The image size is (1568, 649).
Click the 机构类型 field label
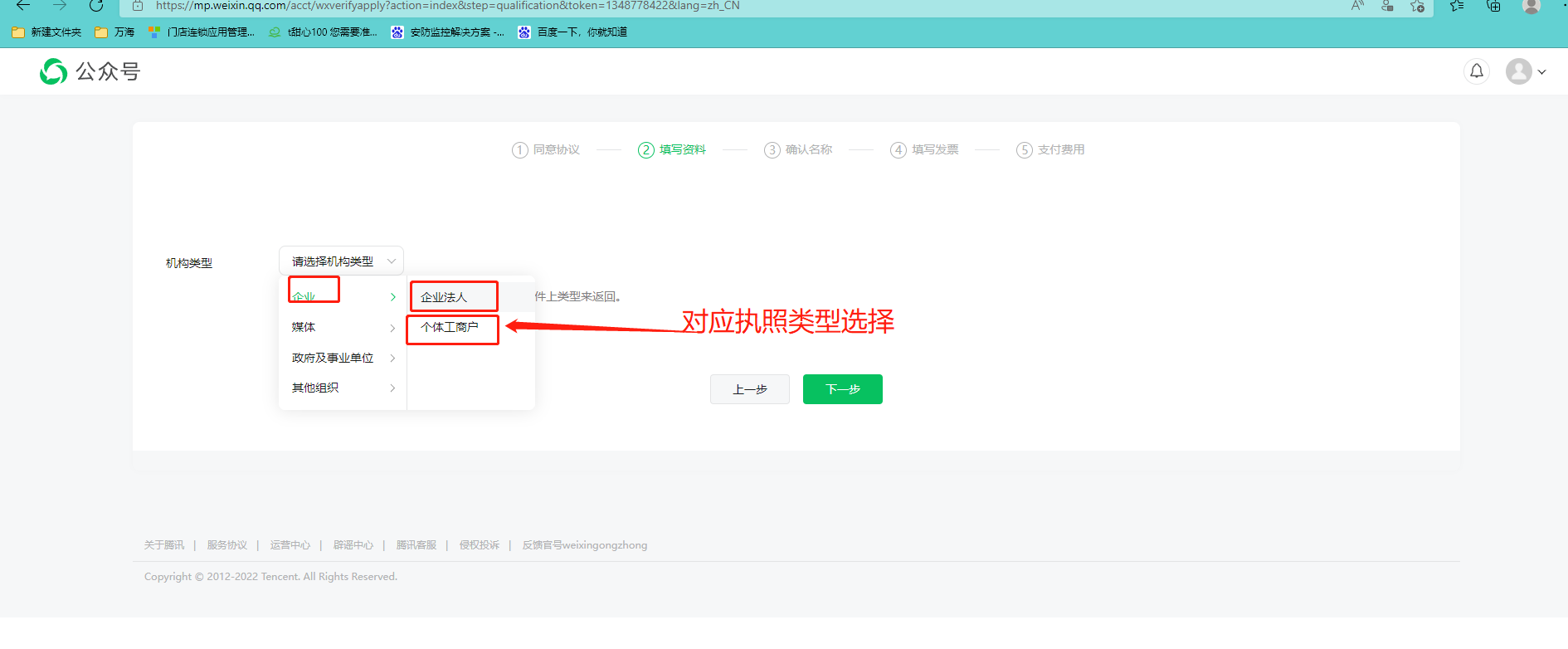pos(189,263)
